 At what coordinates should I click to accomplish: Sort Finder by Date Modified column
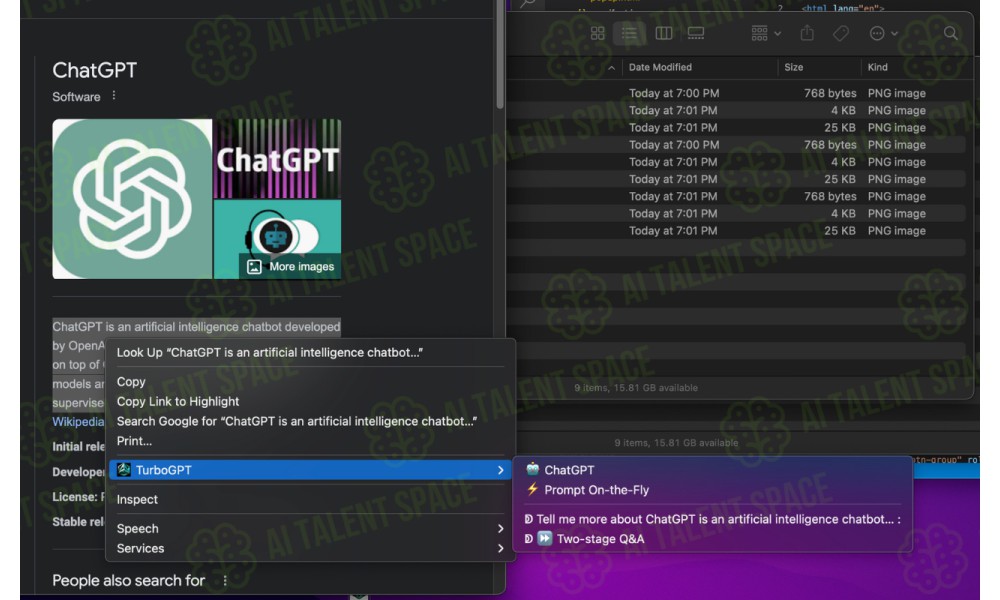pyautogui.click(x=660, y=67)
